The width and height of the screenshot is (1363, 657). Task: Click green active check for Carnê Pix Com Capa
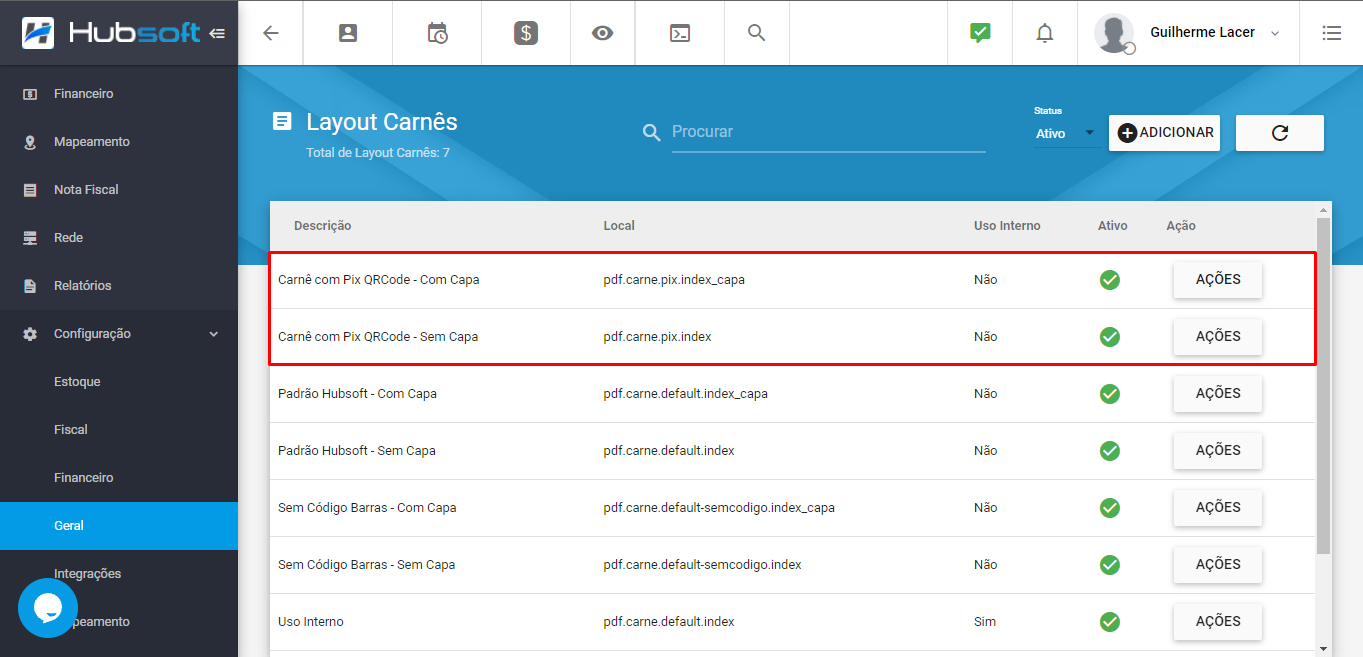1110,280
